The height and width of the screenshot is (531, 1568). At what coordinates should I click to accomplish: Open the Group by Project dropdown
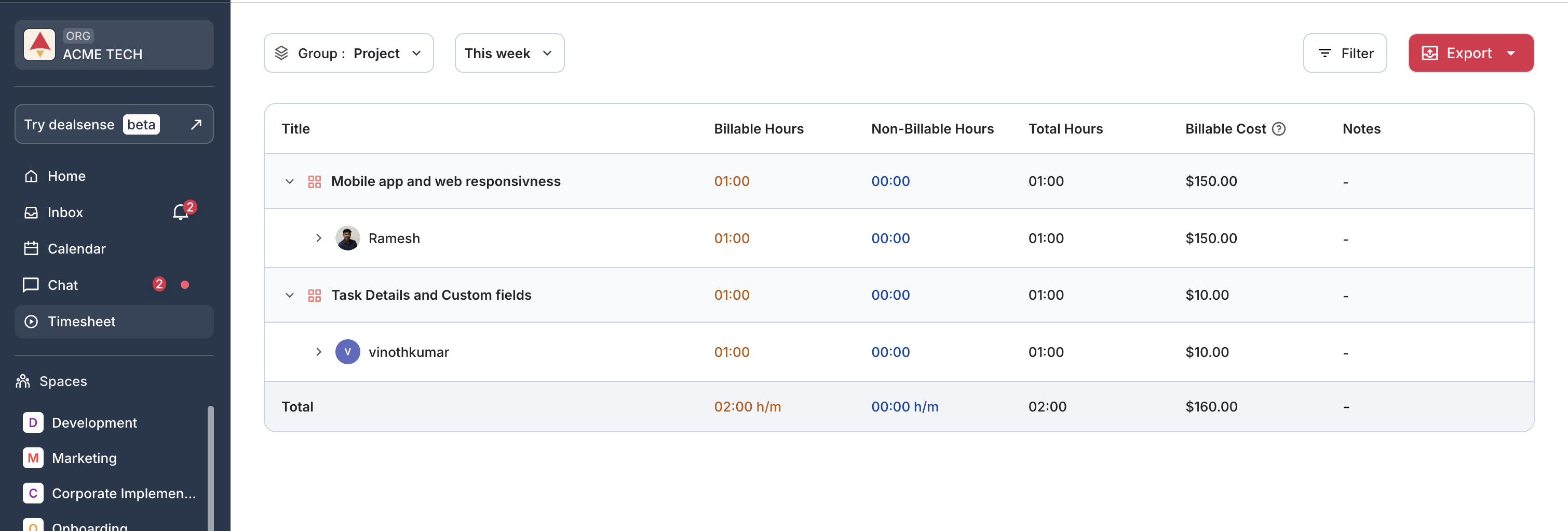coord(348,54)
